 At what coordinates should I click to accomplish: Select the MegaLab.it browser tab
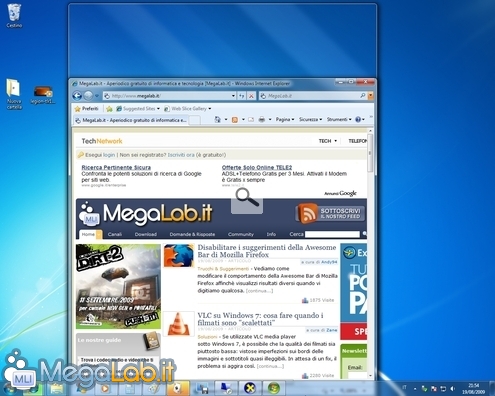(x=131, y=120)
